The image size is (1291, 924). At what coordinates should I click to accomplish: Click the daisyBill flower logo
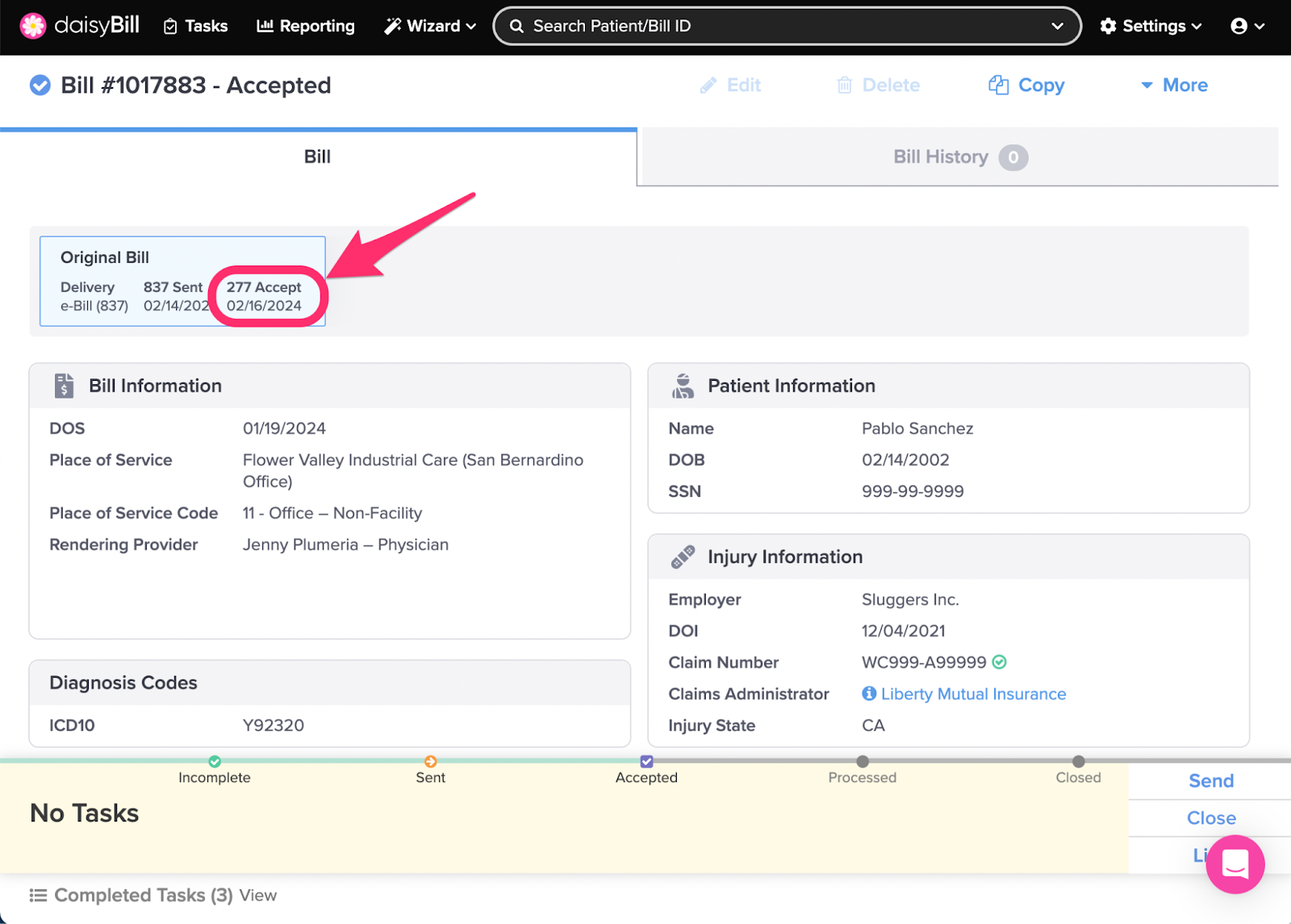[33, 26]
